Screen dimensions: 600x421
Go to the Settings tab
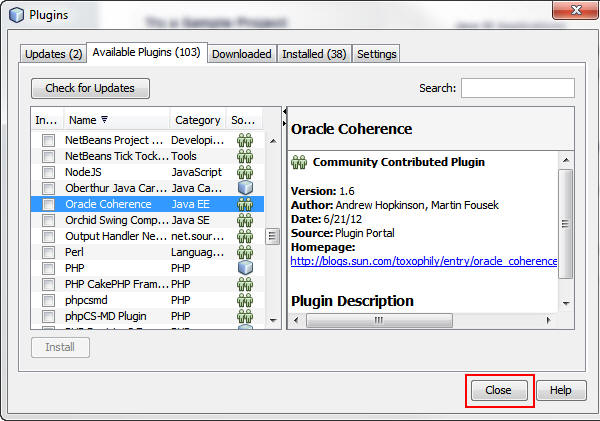coord(377,54)
